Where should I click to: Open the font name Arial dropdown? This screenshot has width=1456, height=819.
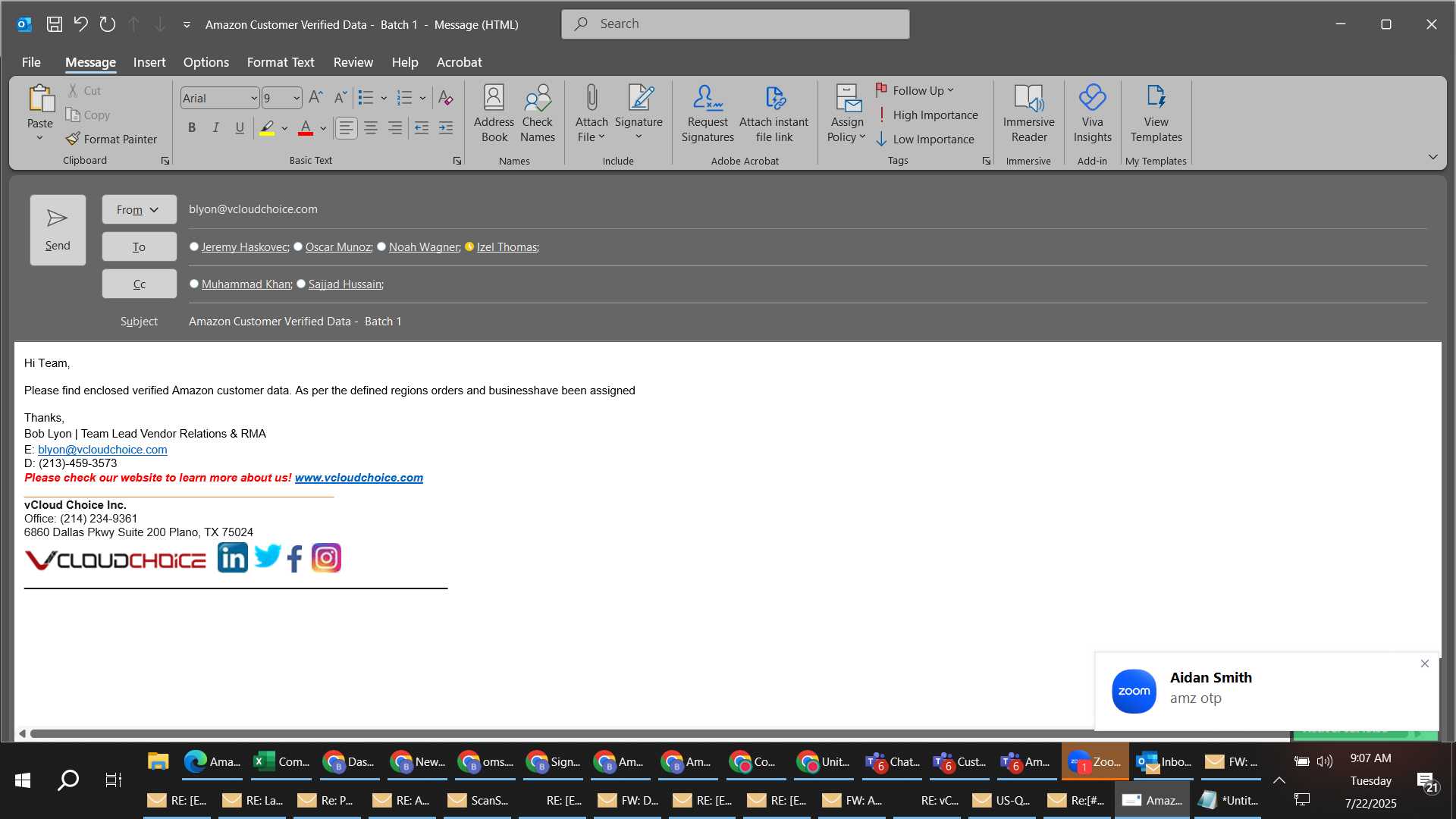(254, 98)
